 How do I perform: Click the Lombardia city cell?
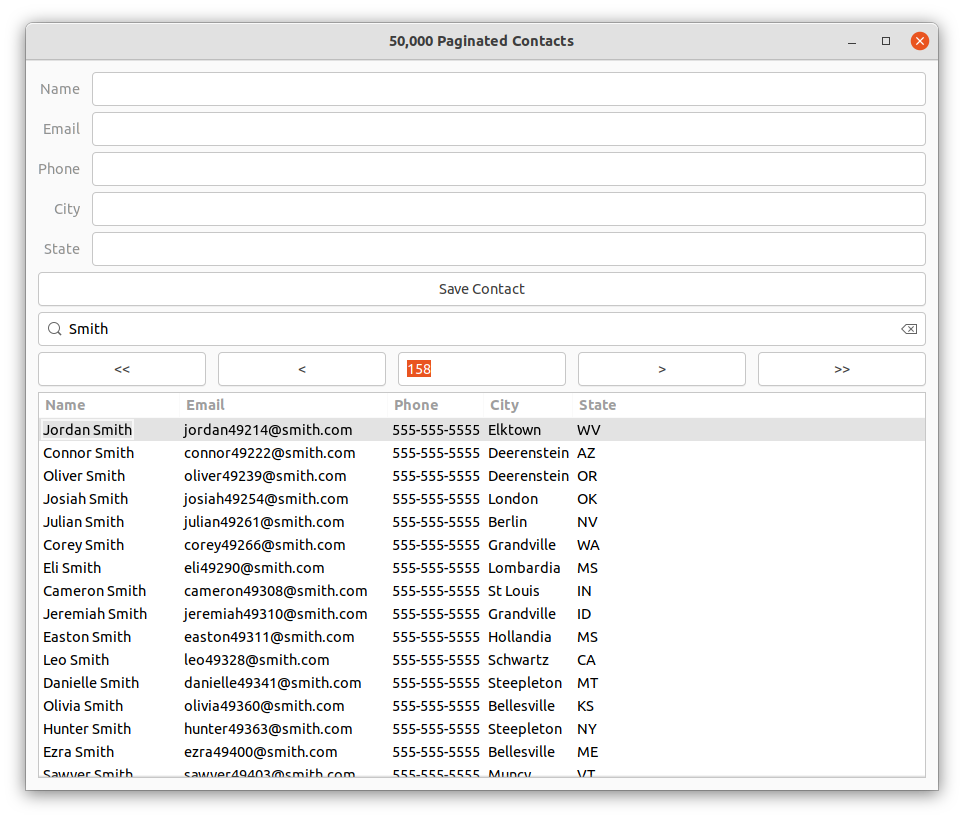coord(524,568)
